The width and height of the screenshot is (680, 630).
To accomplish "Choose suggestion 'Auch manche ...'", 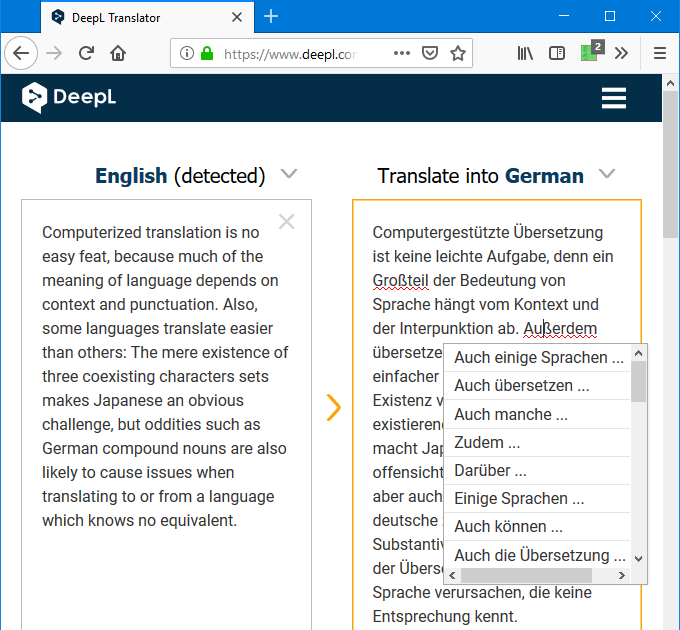I will [x=537, y=414].
